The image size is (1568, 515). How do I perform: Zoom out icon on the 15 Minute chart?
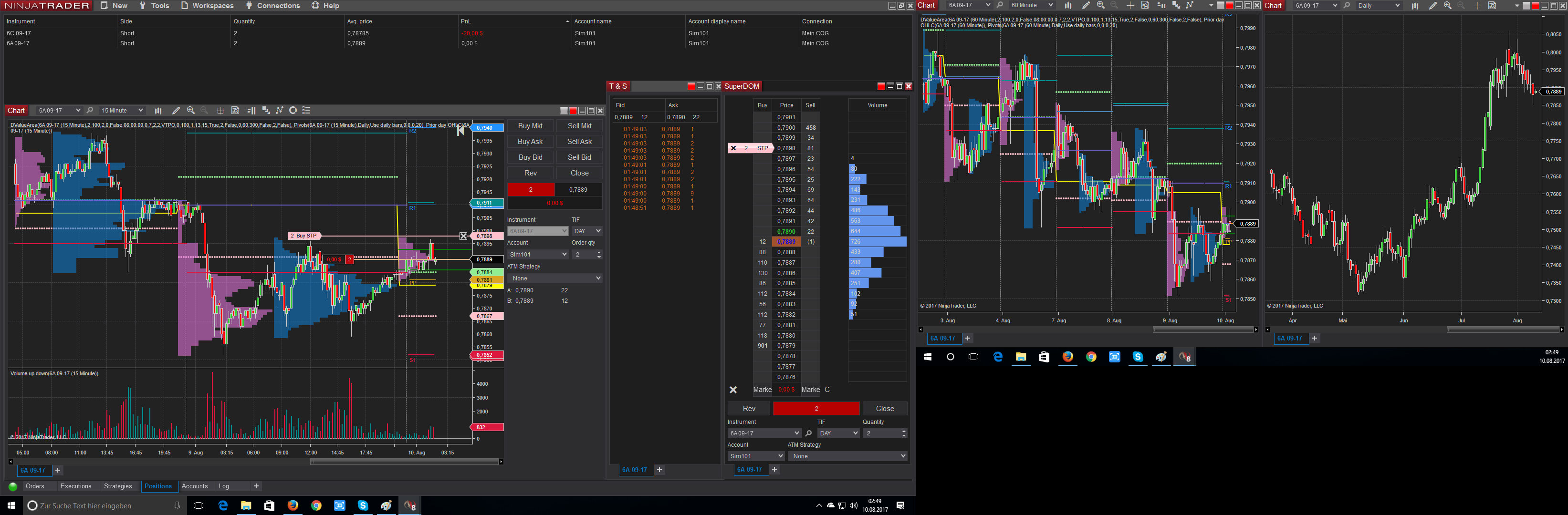[x=205, y=111]
